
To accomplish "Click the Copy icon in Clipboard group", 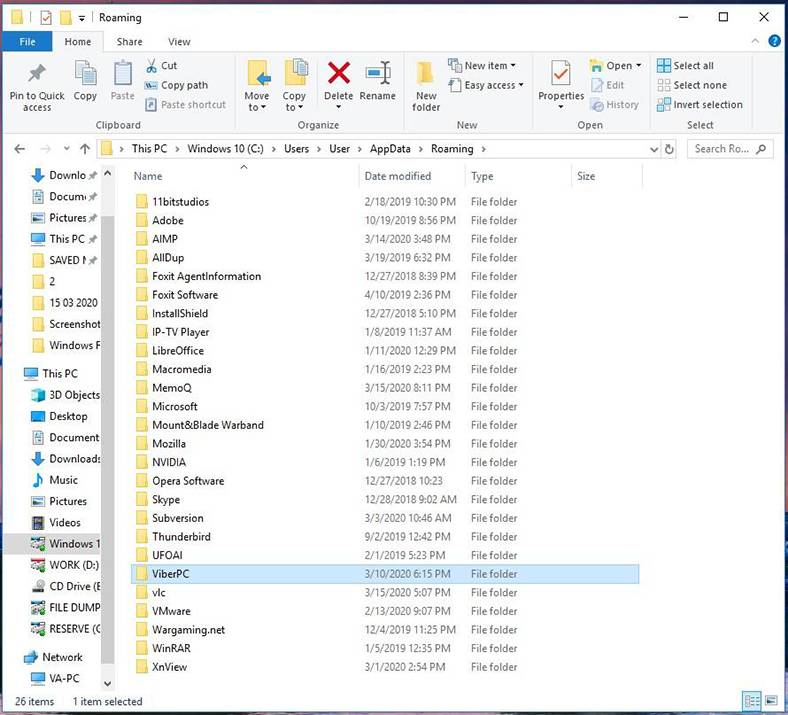I will tap(85, 73).
